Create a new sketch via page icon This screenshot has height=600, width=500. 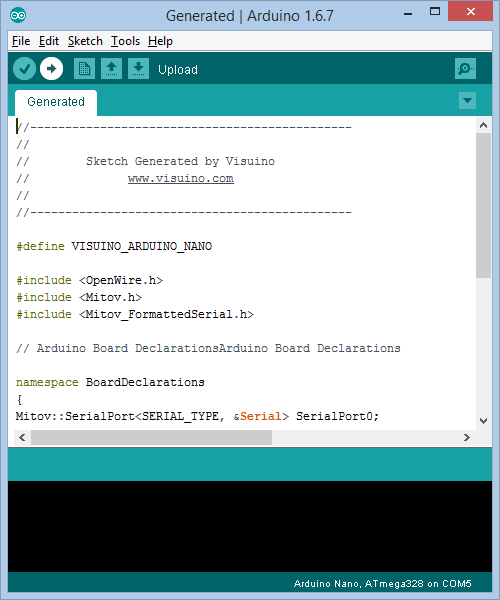coord(84,69)
